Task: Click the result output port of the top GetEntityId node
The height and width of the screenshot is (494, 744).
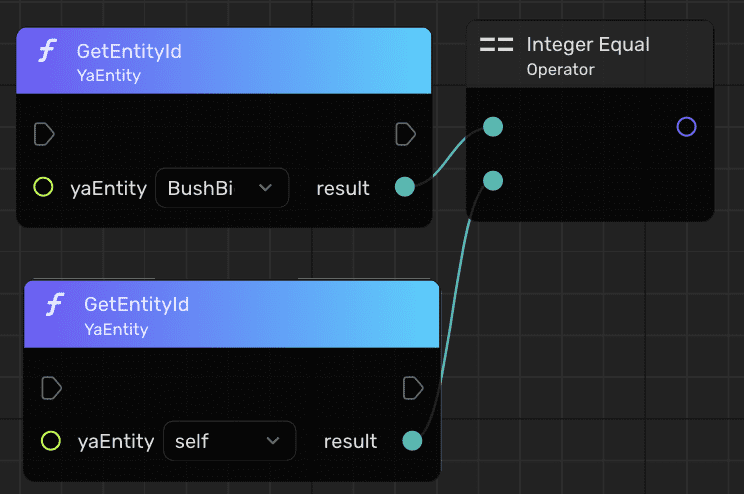Action: [x=405, y=187]
